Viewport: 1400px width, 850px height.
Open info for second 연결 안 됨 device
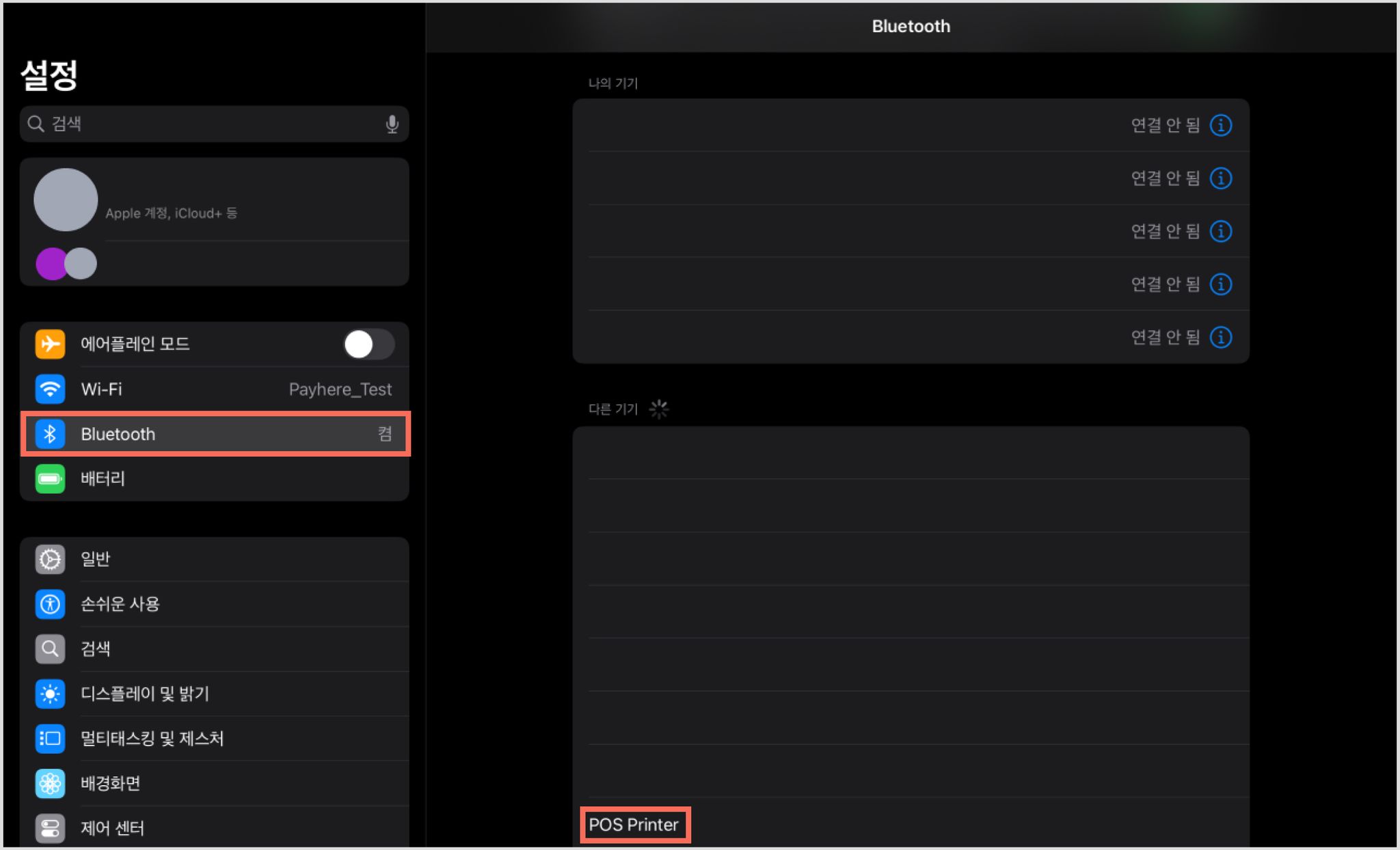1221,178
